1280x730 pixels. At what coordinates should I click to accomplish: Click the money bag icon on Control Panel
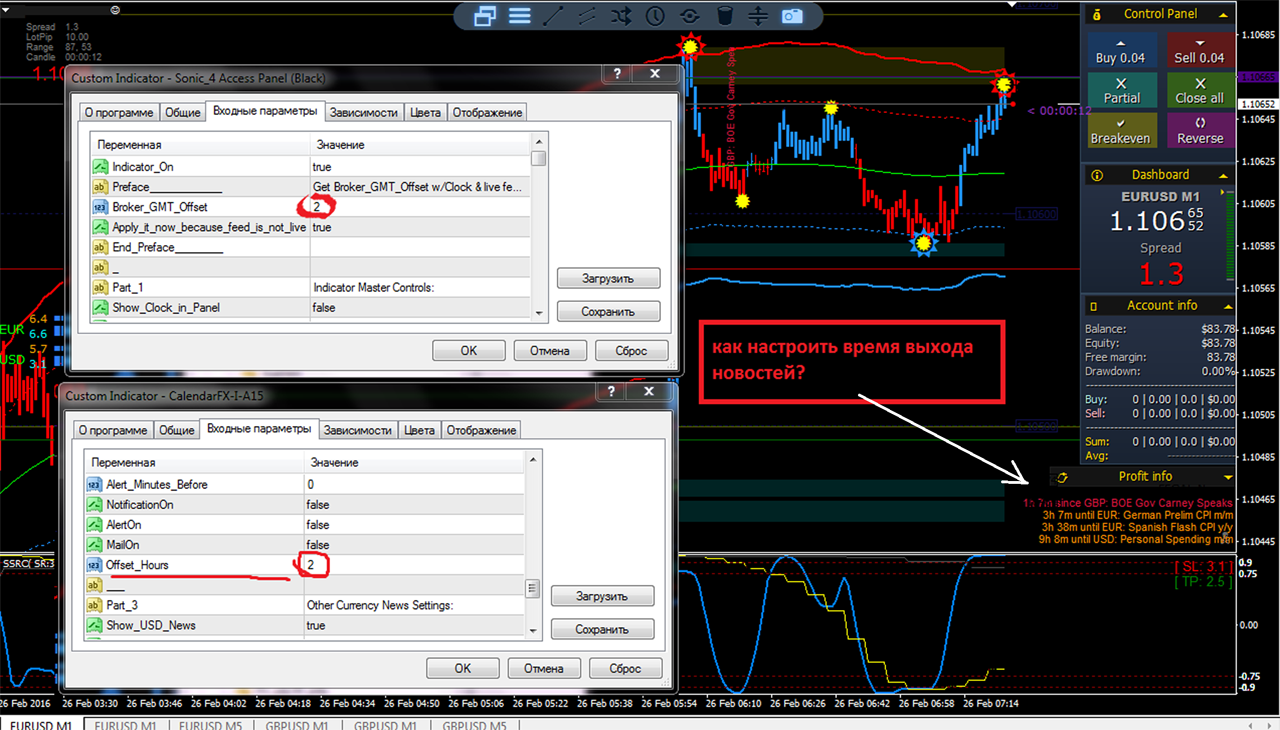coord(1097,14)
